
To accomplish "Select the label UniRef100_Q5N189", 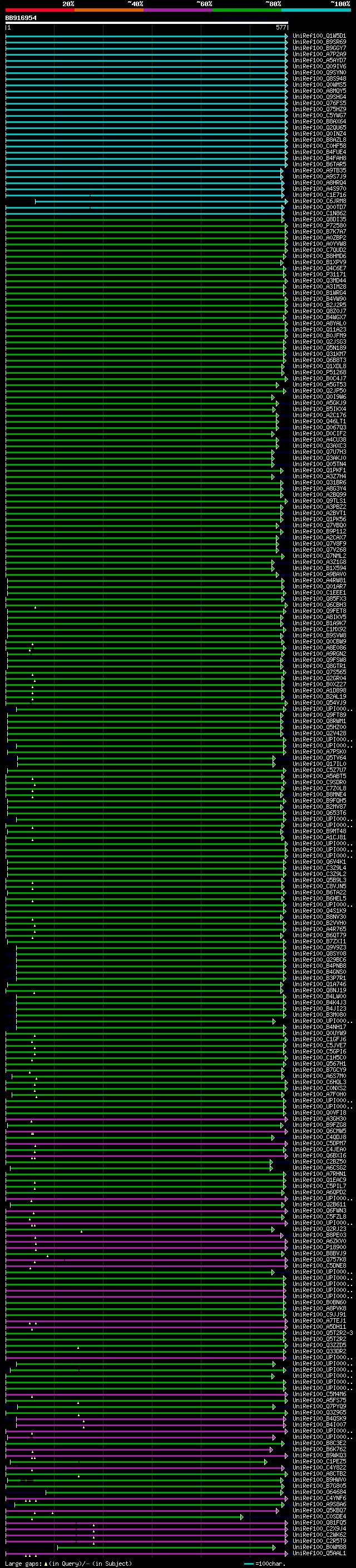I will pos(319,348).
